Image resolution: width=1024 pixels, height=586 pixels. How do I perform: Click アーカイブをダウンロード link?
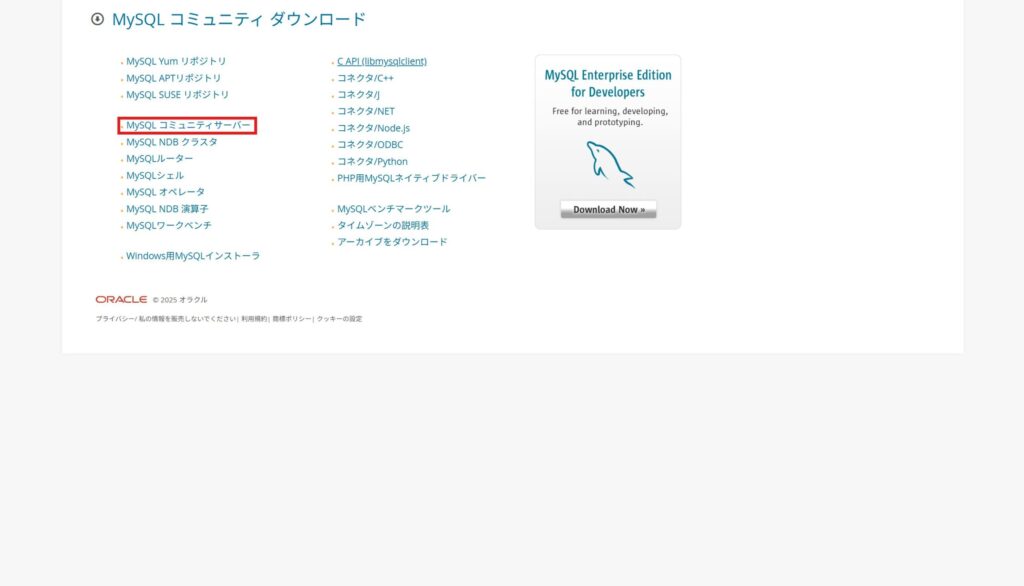coord(392,242)
